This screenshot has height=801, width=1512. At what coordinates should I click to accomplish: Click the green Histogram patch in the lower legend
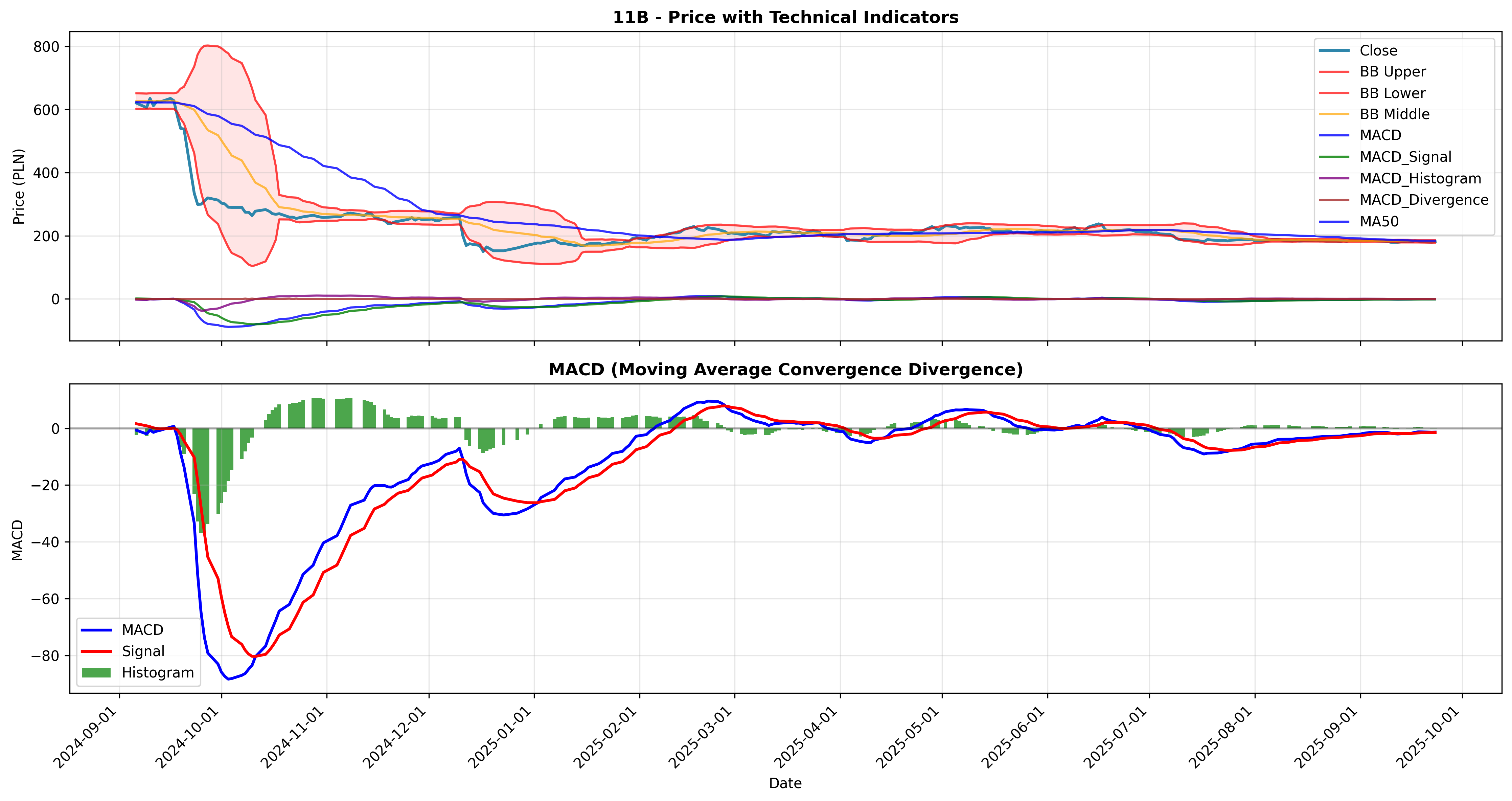click(96, 673)
